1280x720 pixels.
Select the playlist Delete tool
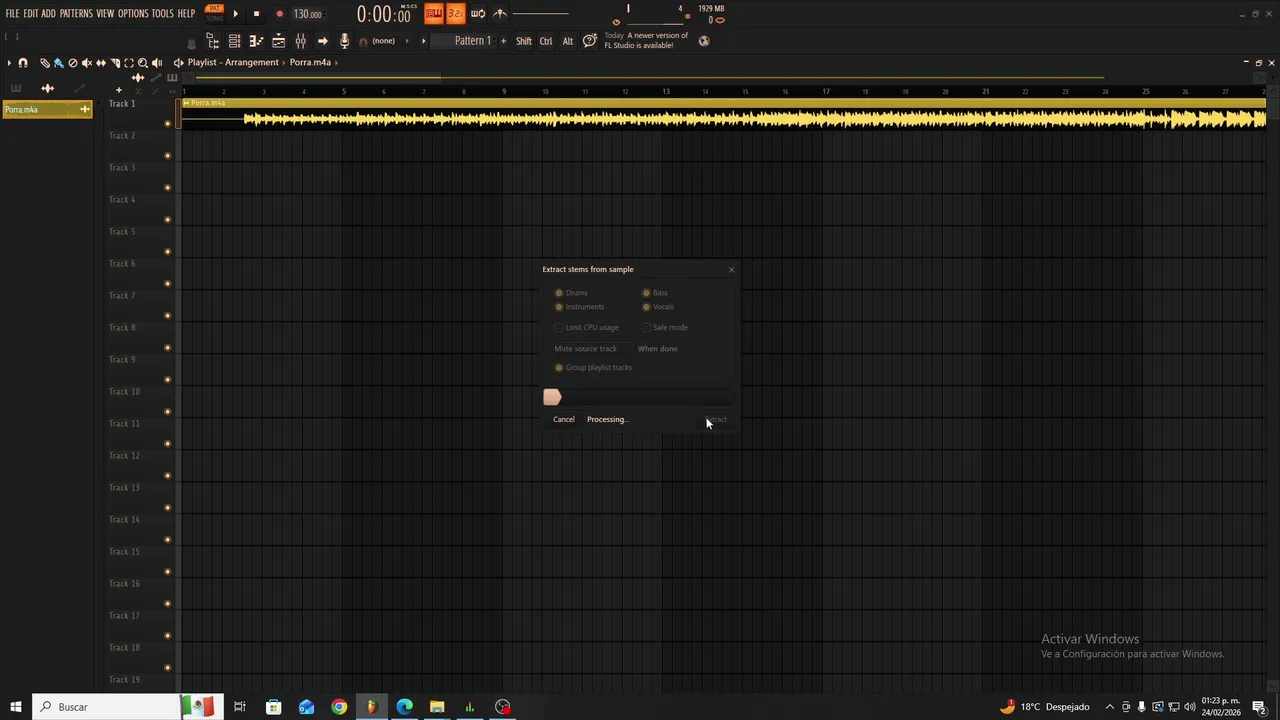pyautogui.click(x=72, y=63)
